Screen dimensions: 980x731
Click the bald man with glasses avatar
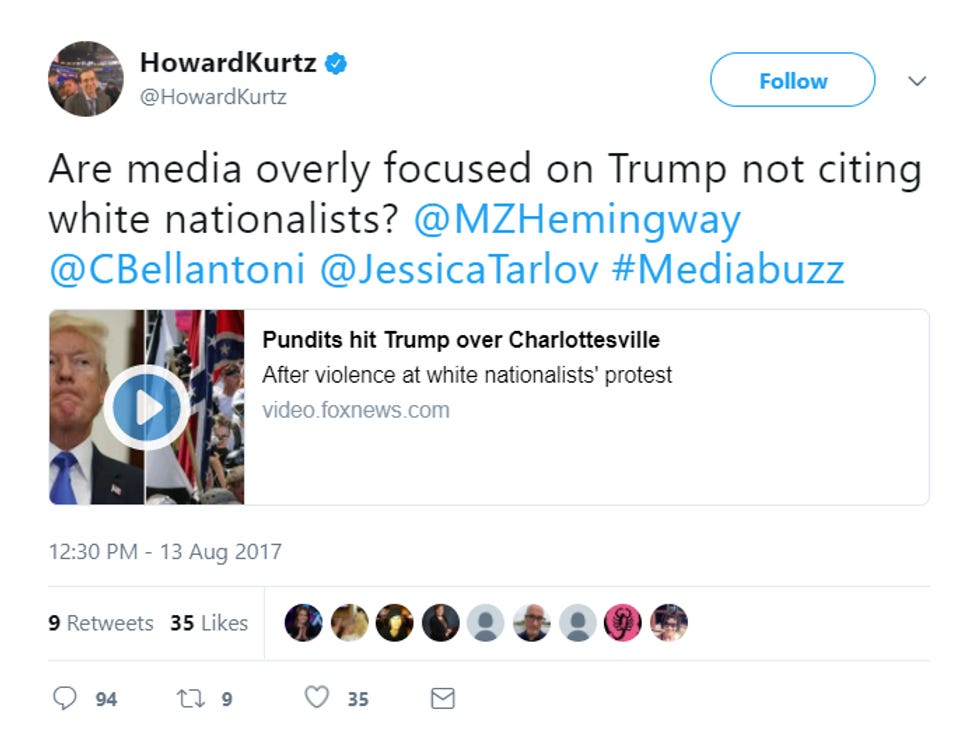pos(531,622)
